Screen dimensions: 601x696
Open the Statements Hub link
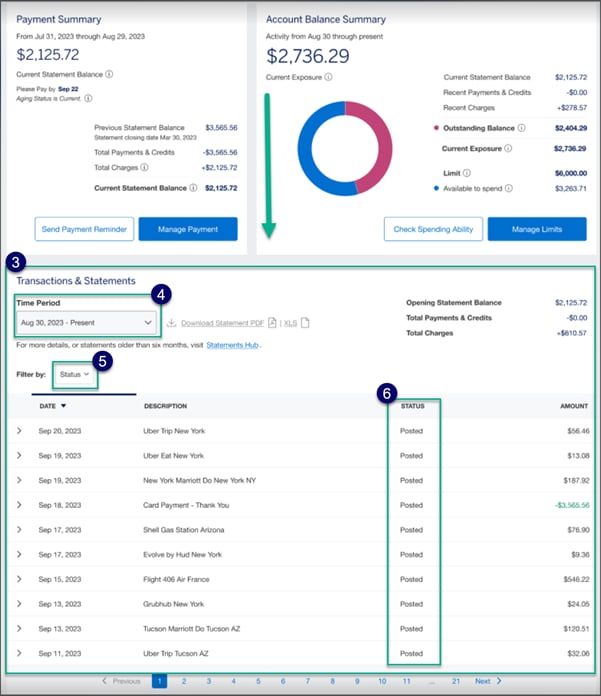[233, 345]
